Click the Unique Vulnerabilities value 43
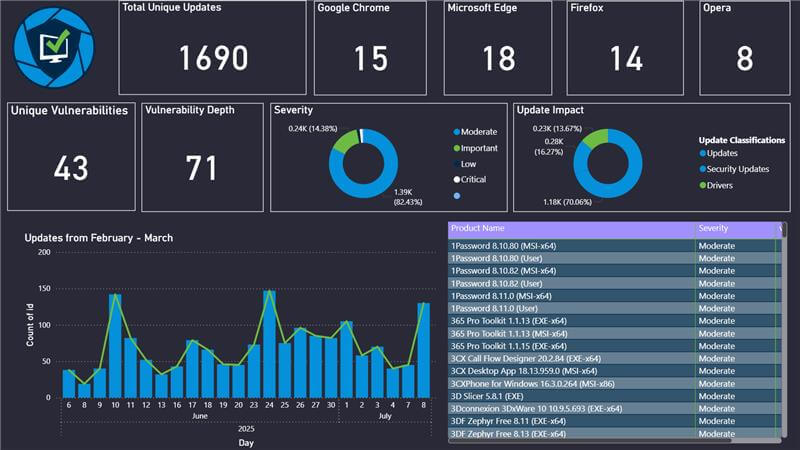800x450 pixels. [71, 168]
